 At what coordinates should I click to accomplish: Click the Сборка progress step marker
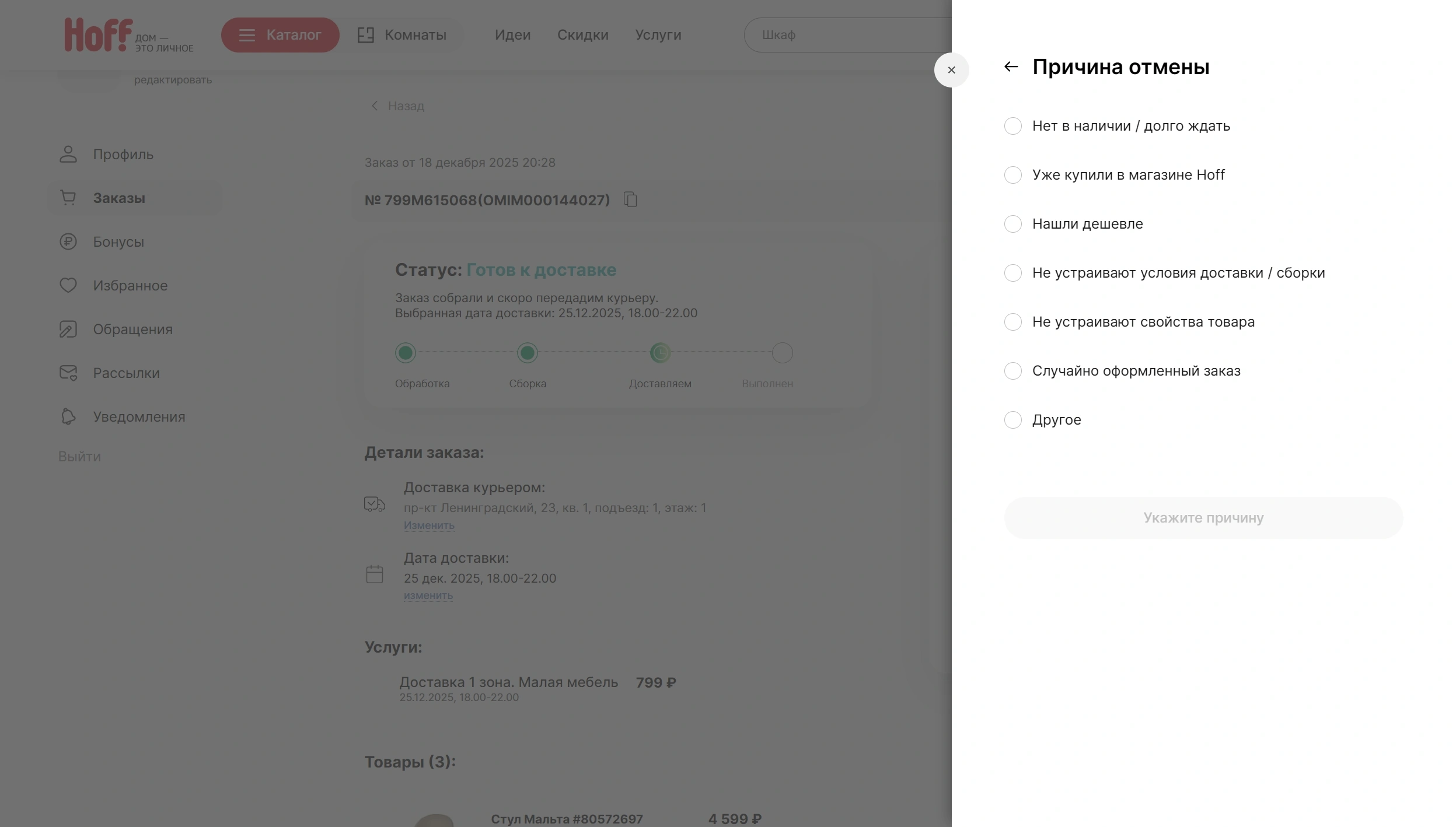click(x=528, y=353)
